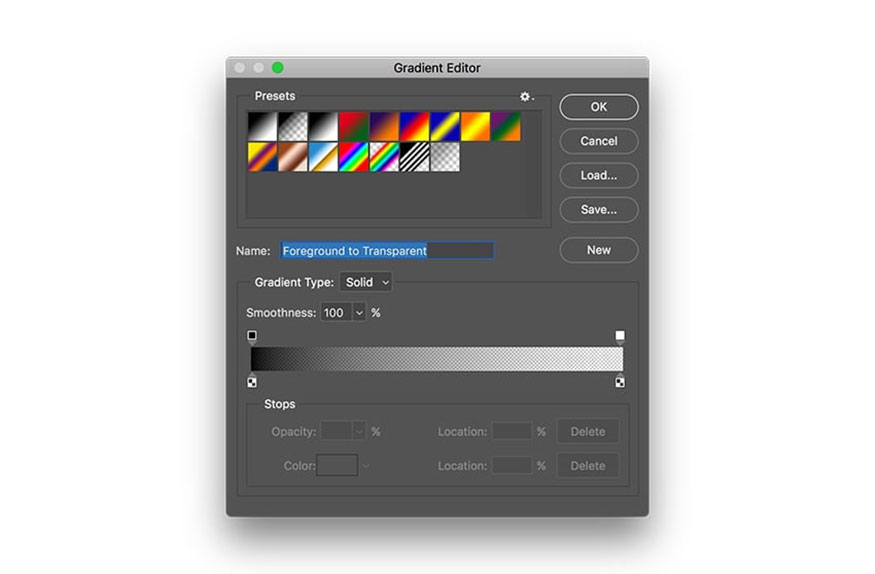
Task: Select the Foreground to Transparent checkered preset
Action: pos(293,126)
